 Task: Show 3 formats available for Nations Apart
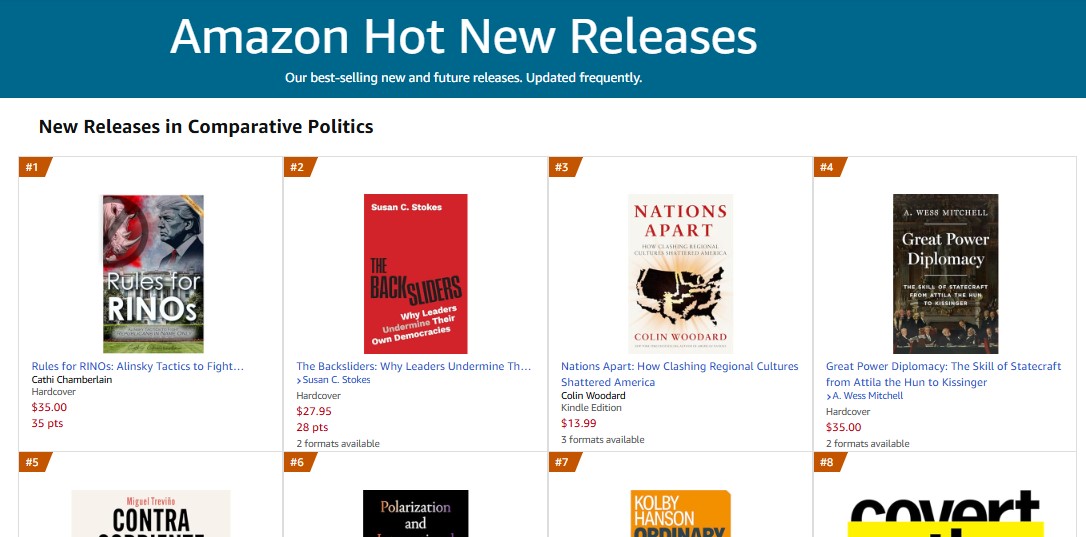click(603, 439)
